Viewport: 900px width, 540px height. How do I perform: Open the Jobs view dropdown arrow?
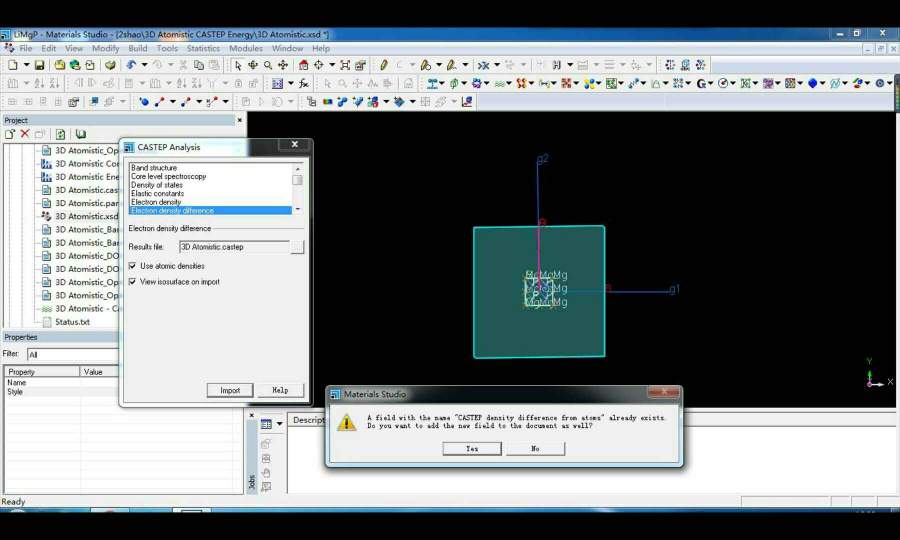click(280, 424)
